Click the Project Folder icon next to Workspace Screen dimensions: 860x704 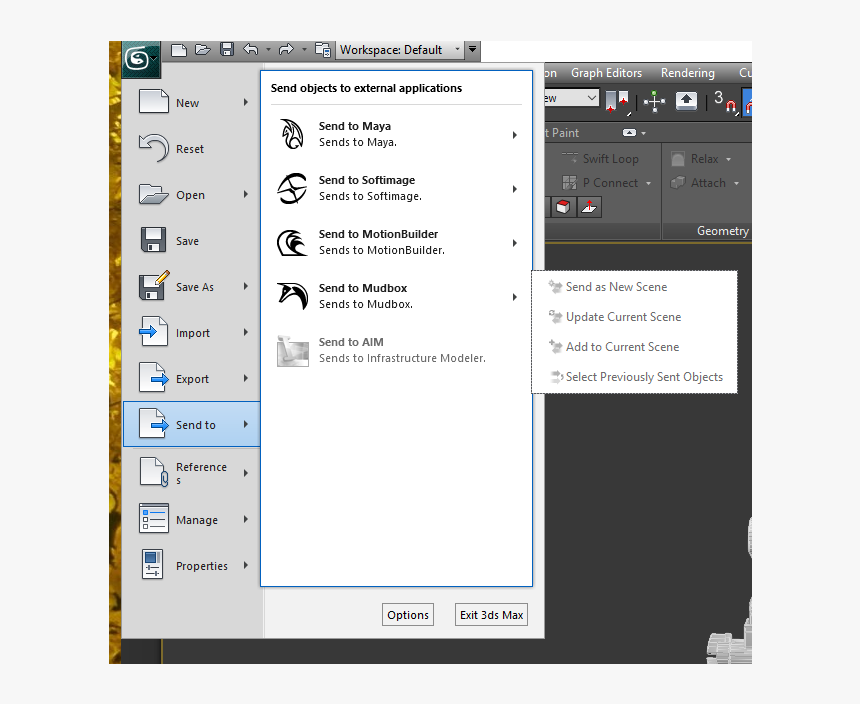tap(323, 50)
